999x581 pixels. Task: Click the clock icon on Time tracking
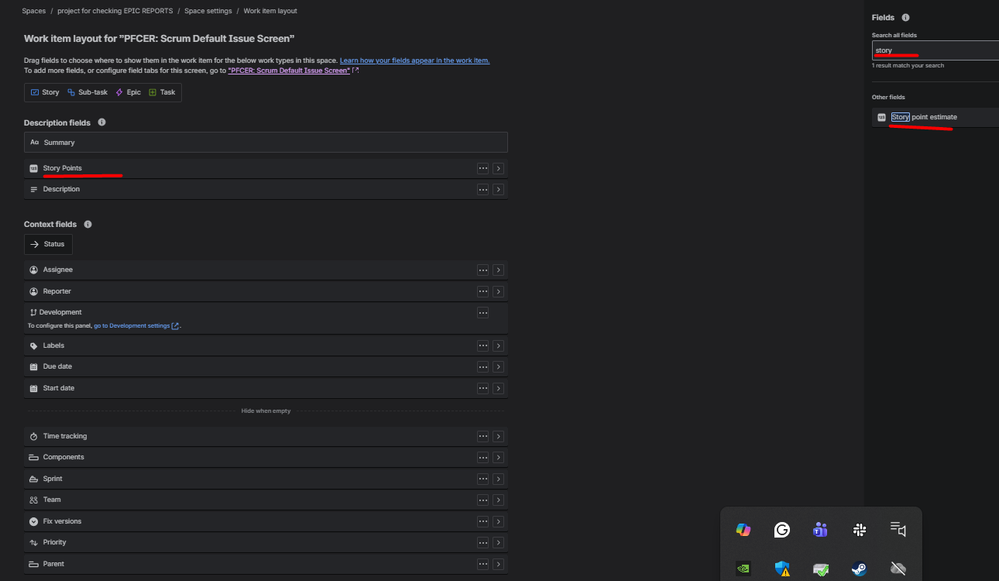[x=34, y=435]
